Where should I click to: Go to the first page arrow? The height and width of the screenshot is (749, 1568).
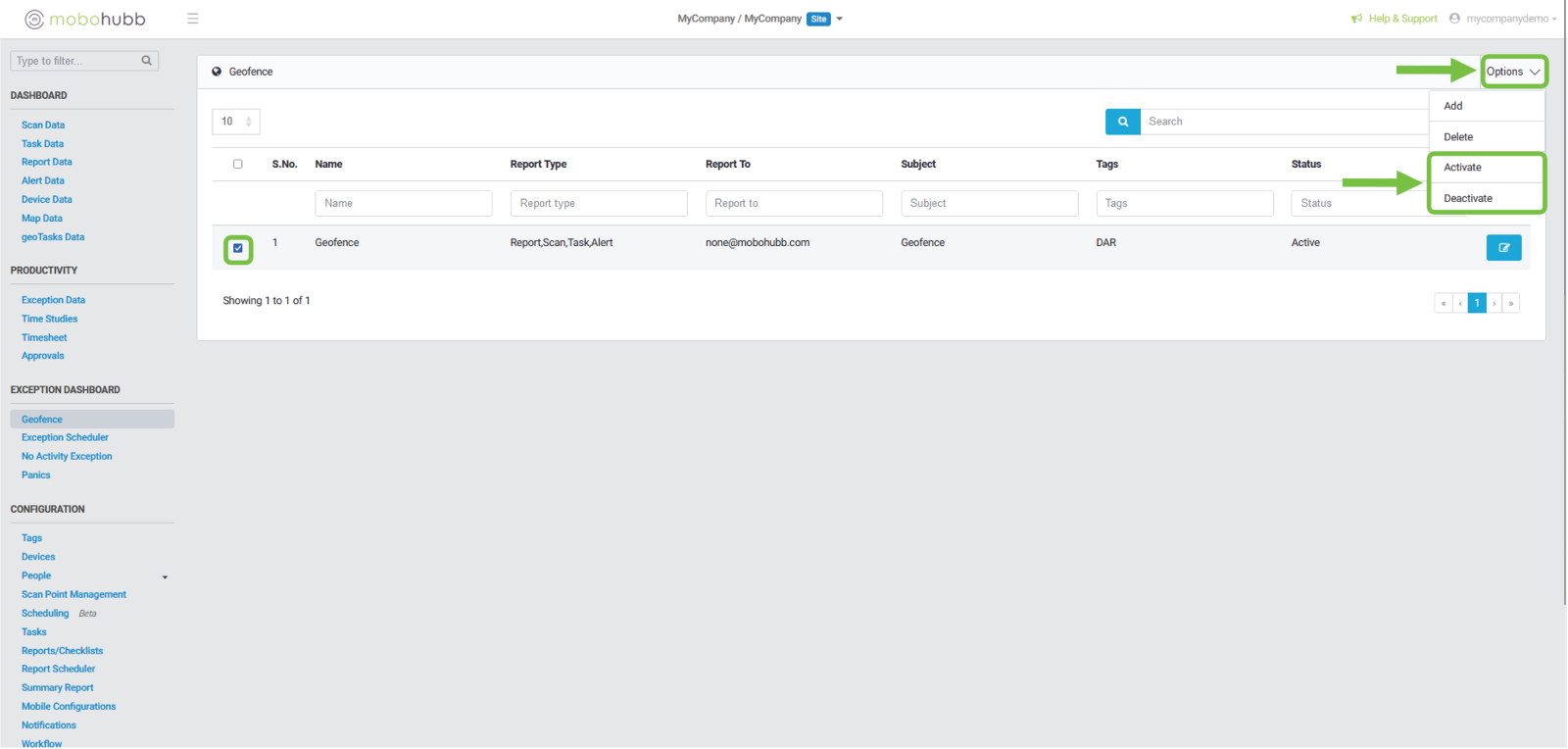coord(1443,303)
